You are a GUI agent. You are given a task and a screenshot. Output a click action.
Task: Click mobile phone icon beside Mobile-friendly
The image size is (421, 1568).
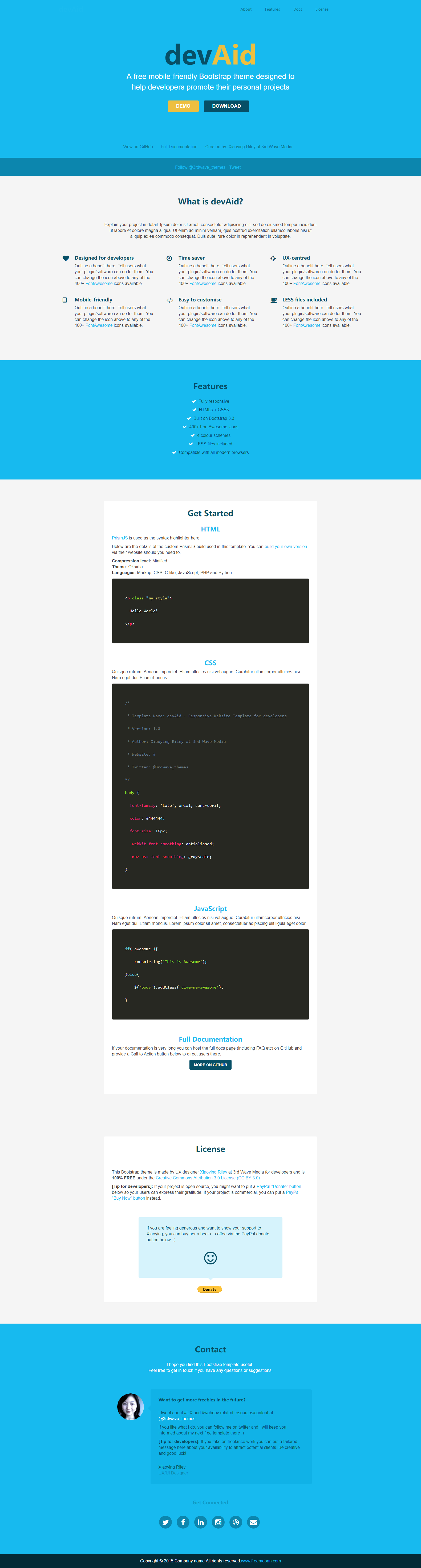pyautogui.click(x=64, y=300)
